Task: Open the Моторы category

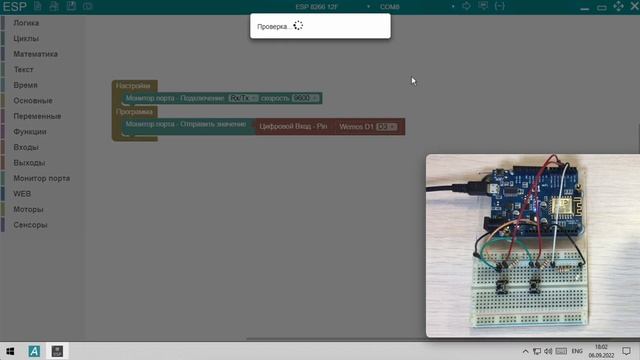Action: point(28,209)
